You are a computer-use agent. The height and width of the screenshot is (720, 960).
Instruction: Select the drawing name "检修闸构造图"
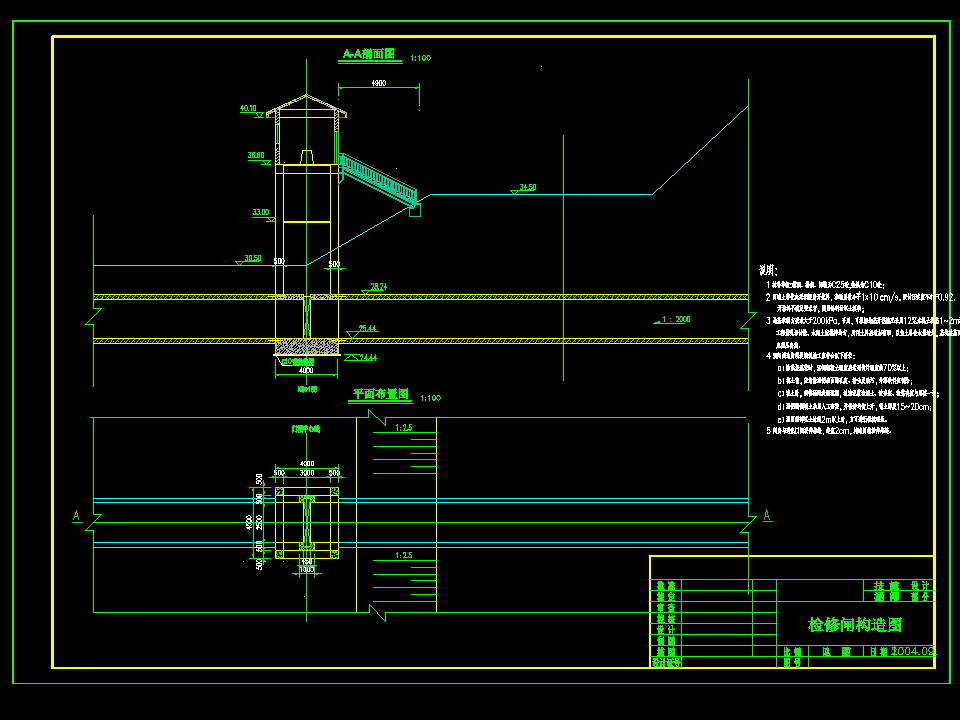coord(855,625)
